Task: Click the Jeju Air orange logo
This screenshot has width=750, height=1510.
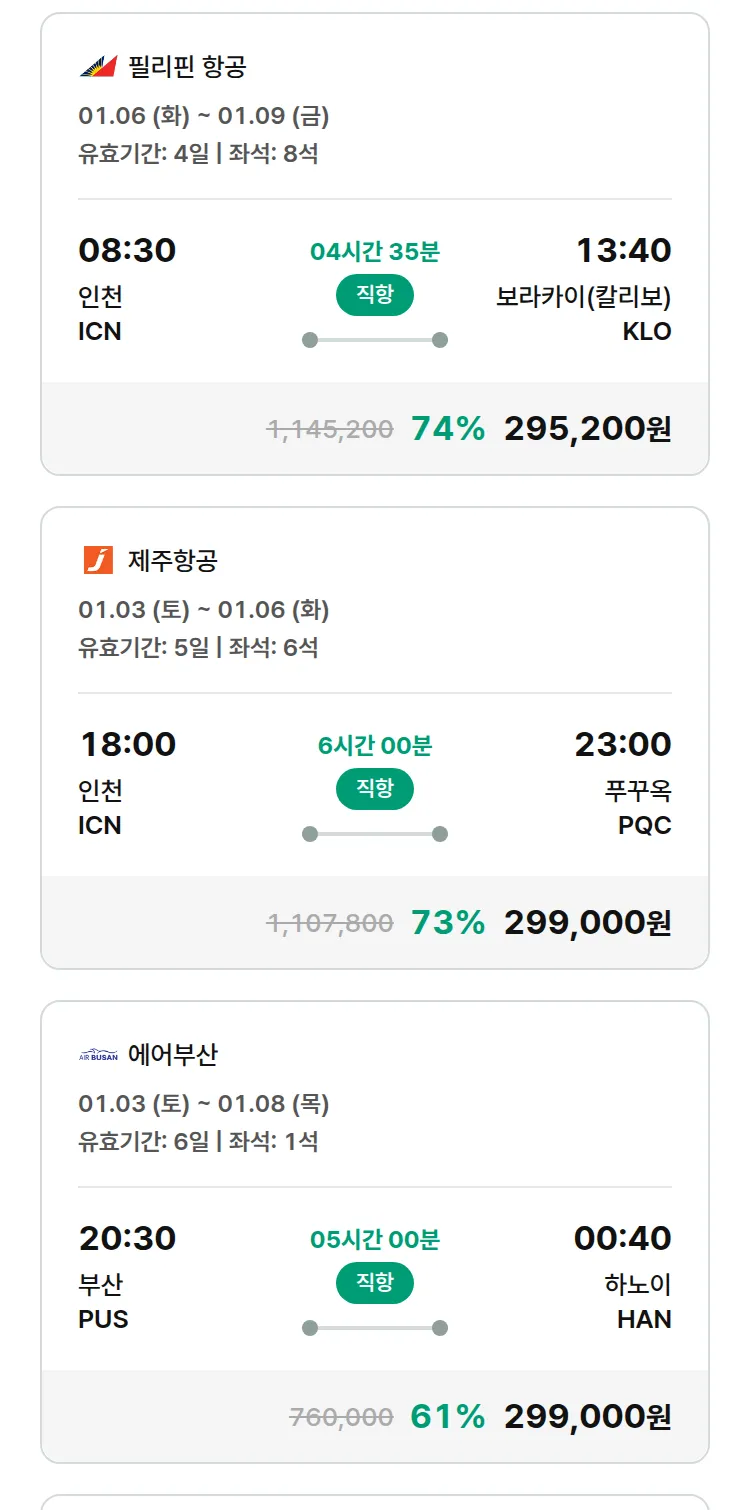Action: [x=98, y=560]
